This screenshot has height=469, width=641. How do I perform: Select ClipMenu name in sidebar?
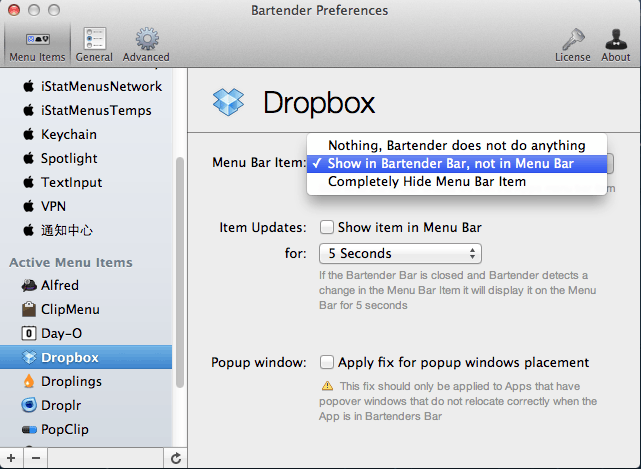click(70, 310)
